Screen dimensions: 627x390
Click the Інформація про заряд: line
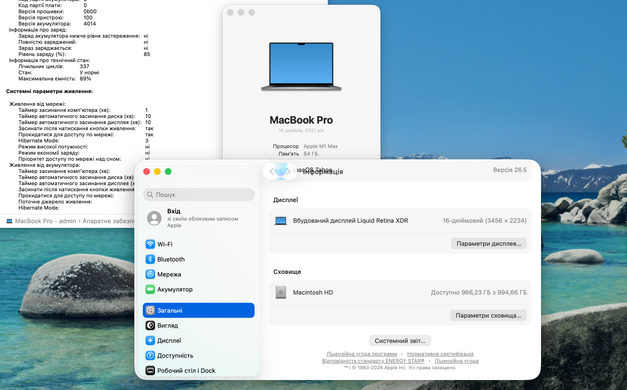38,30
